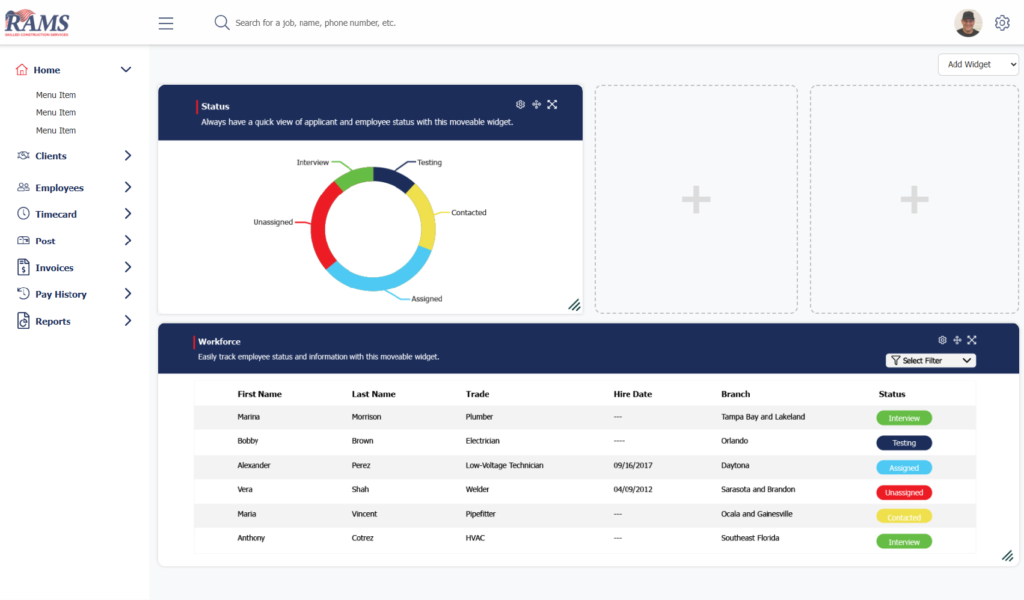Open the Select Filter dropdown

pyautogui.click(x=930, y=360)
